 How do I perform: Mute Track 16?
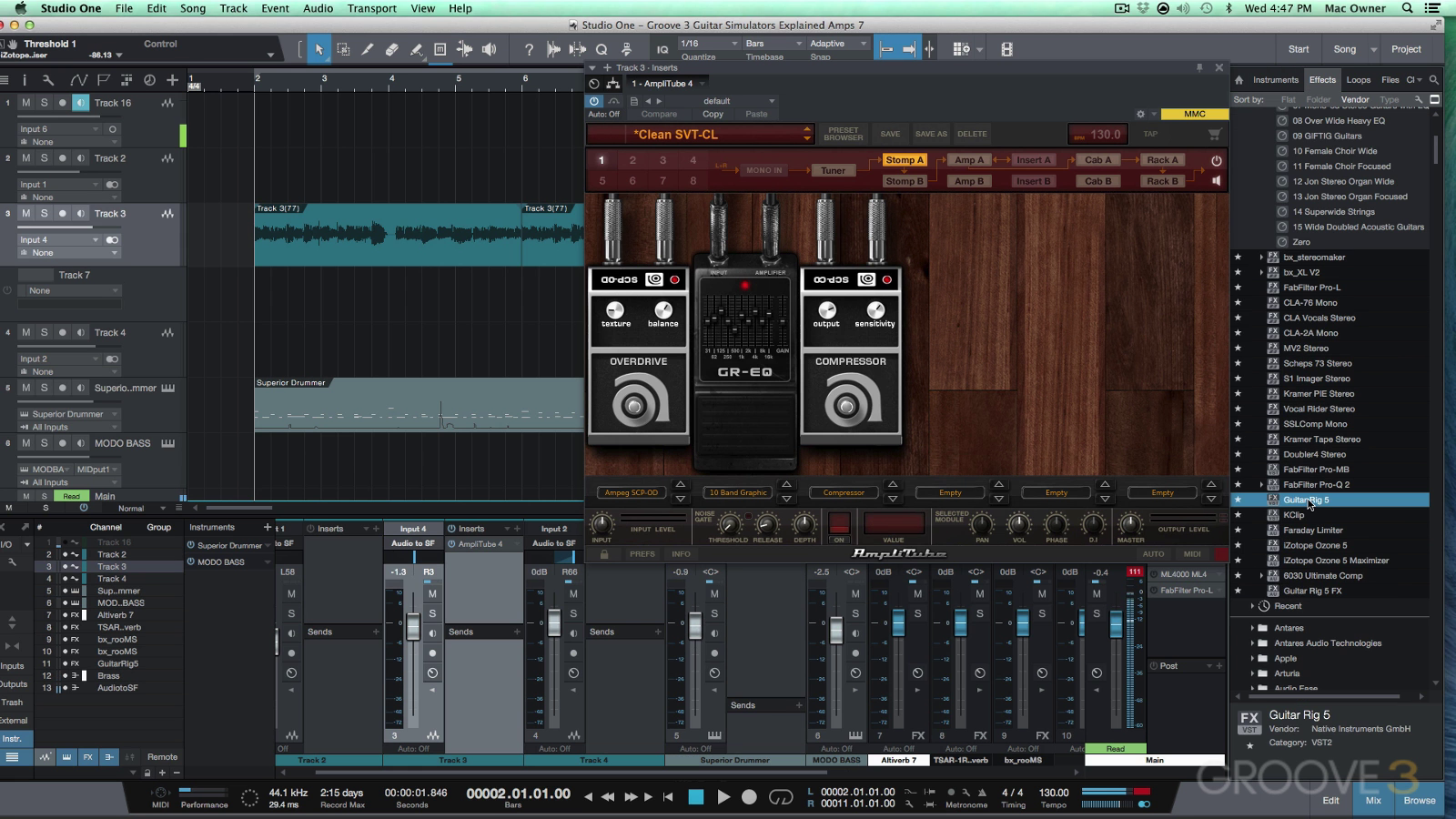click(x=26, y=103)
